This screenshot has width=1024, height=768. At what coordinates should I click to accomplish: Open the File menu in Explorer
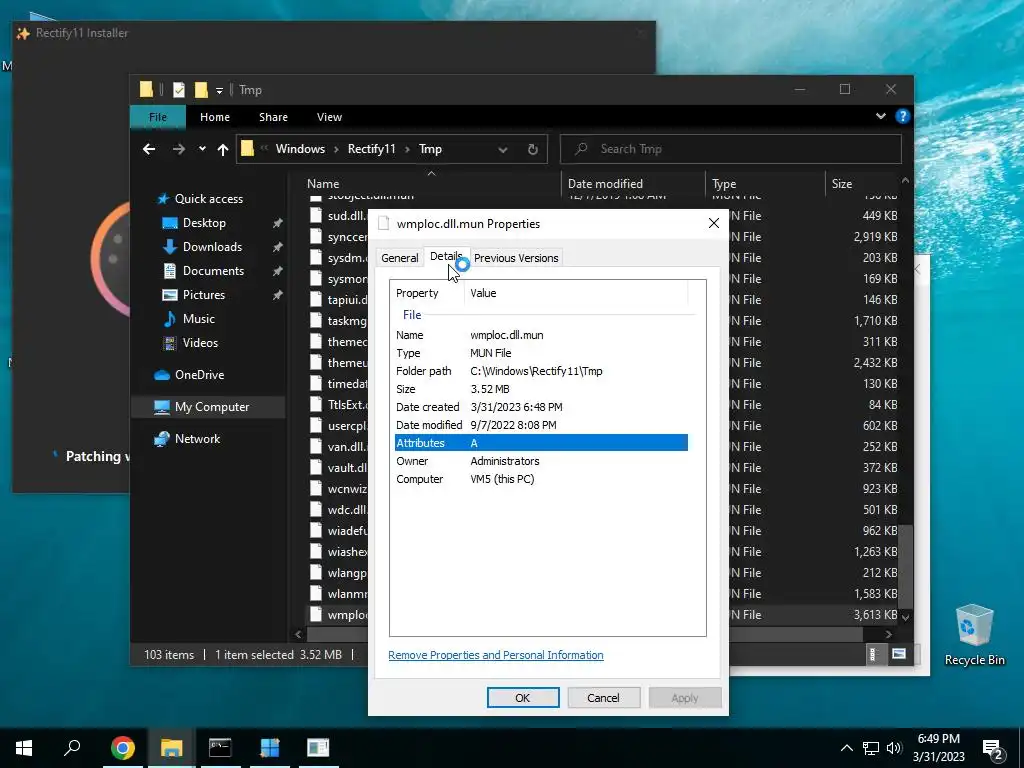(157, 117)
